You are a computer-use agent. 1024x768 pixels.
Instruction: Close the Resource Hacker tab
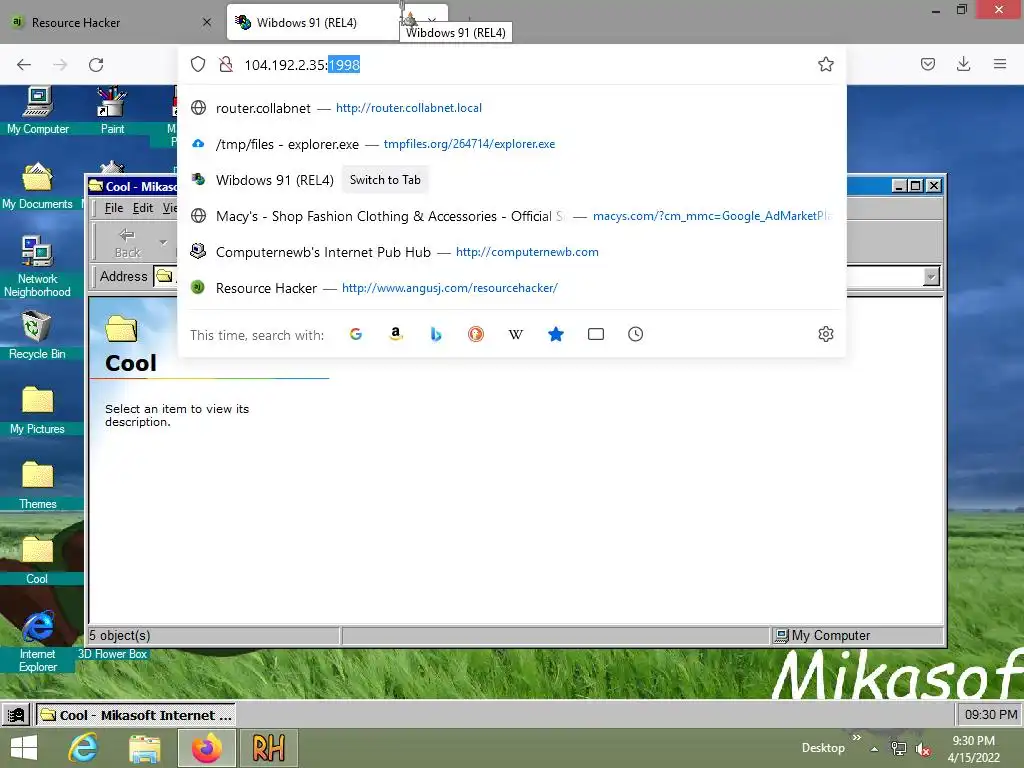207,23
